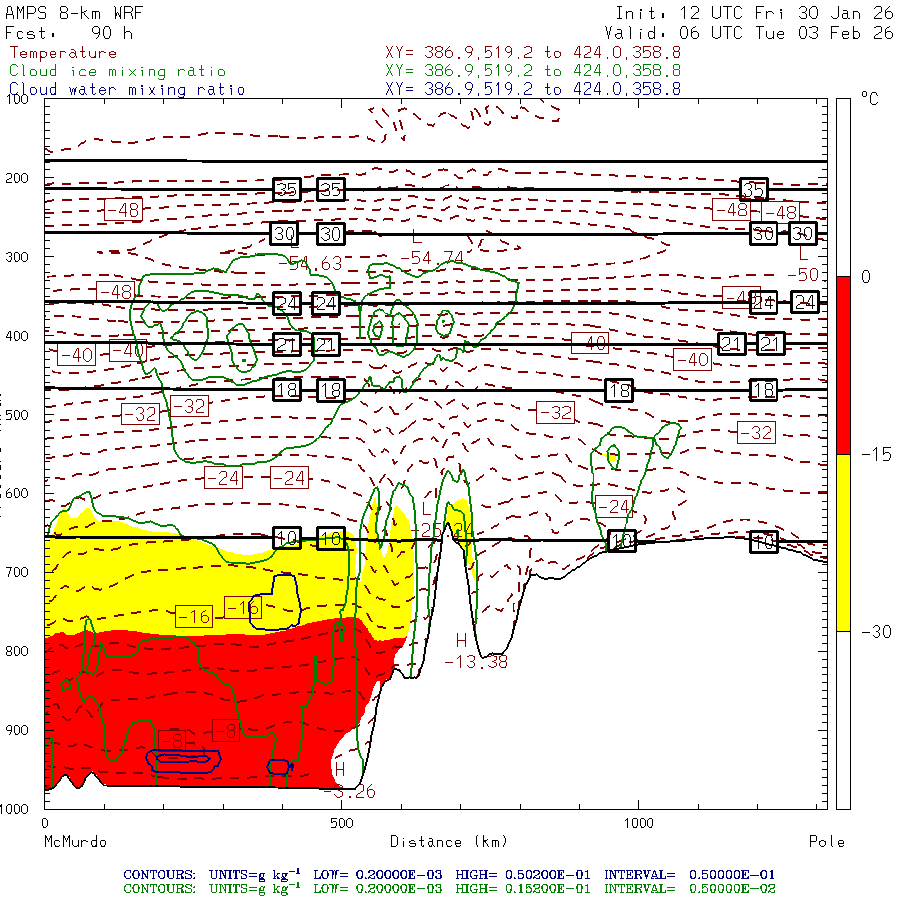This screenshot has height=900, width=900.
Task: Click the "300" pressure tick label
Action: coord(17,257)
